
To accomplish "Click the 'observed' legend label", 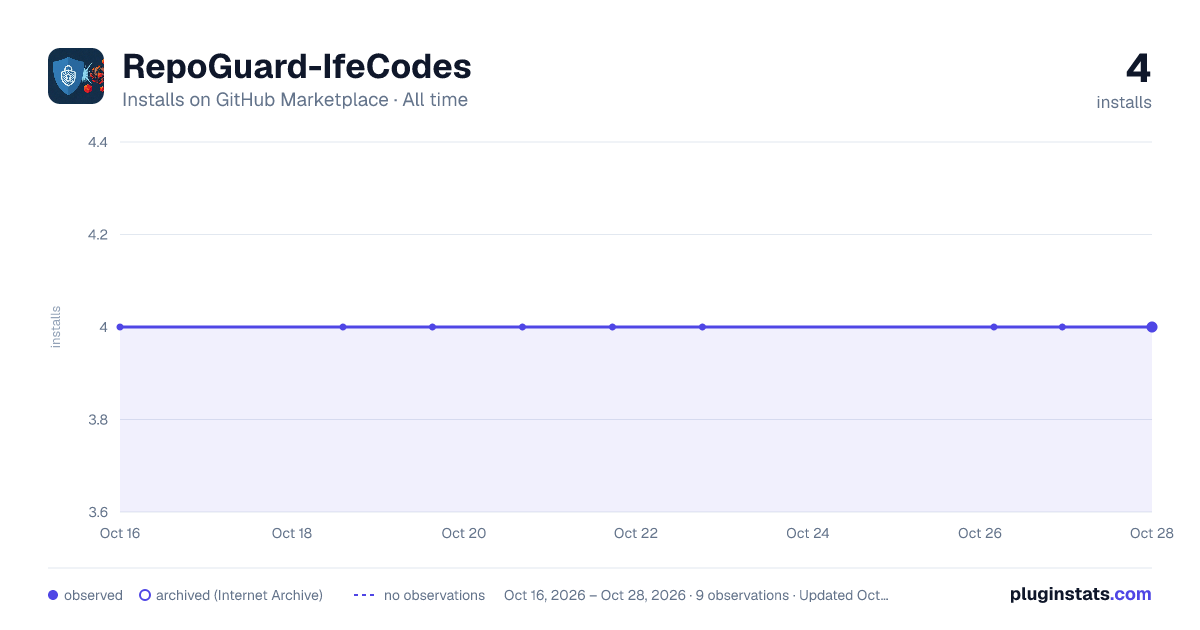I will coord(93,595).
